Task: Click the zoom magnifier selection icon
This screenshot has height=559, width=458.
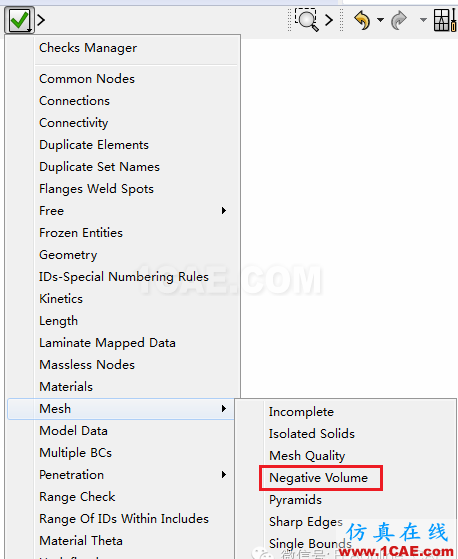Action: (307, 20)
